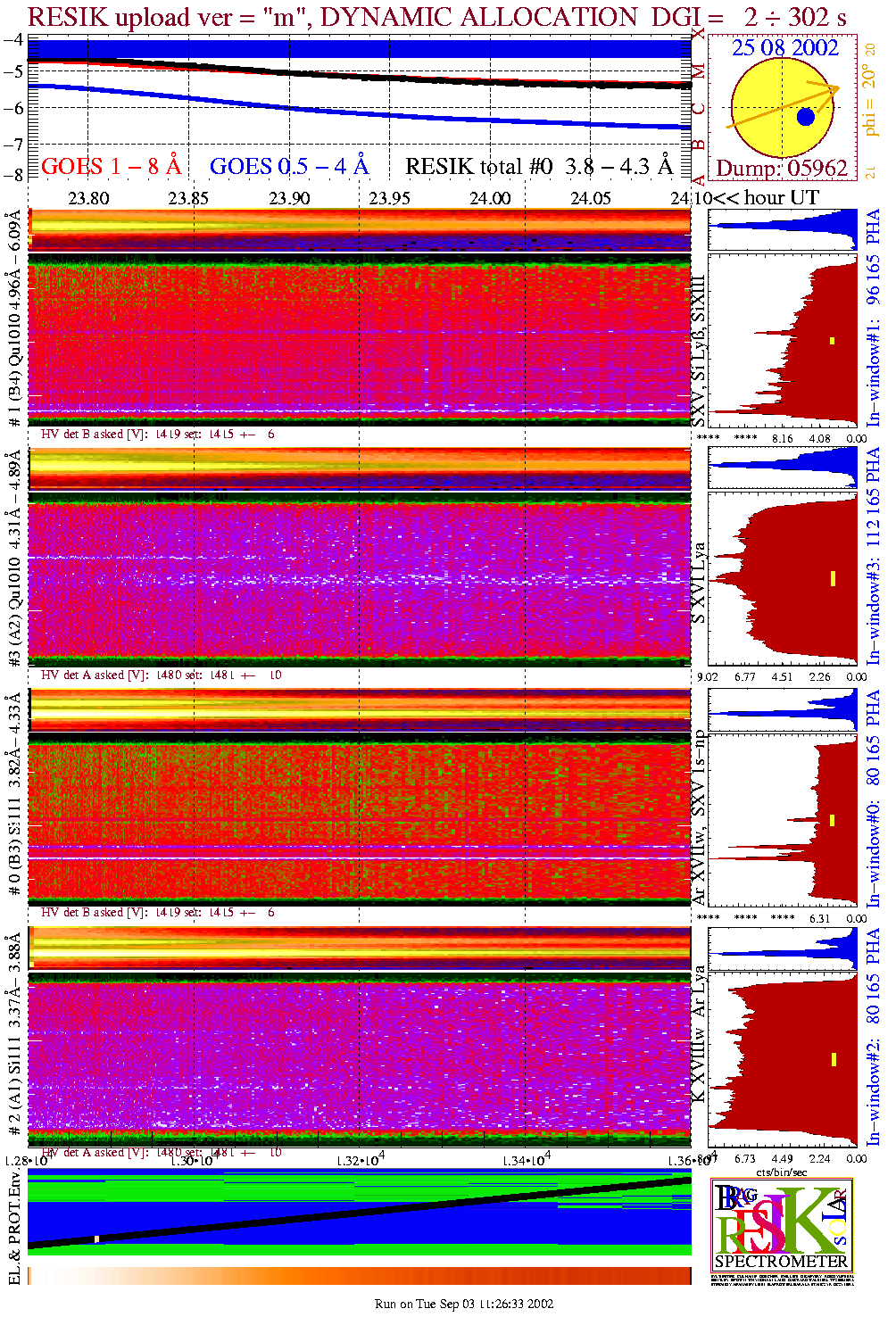Viewport: 896px width, 1317px height.
Task: Click the date label 25 08 2002
Action: click(784, 48)
